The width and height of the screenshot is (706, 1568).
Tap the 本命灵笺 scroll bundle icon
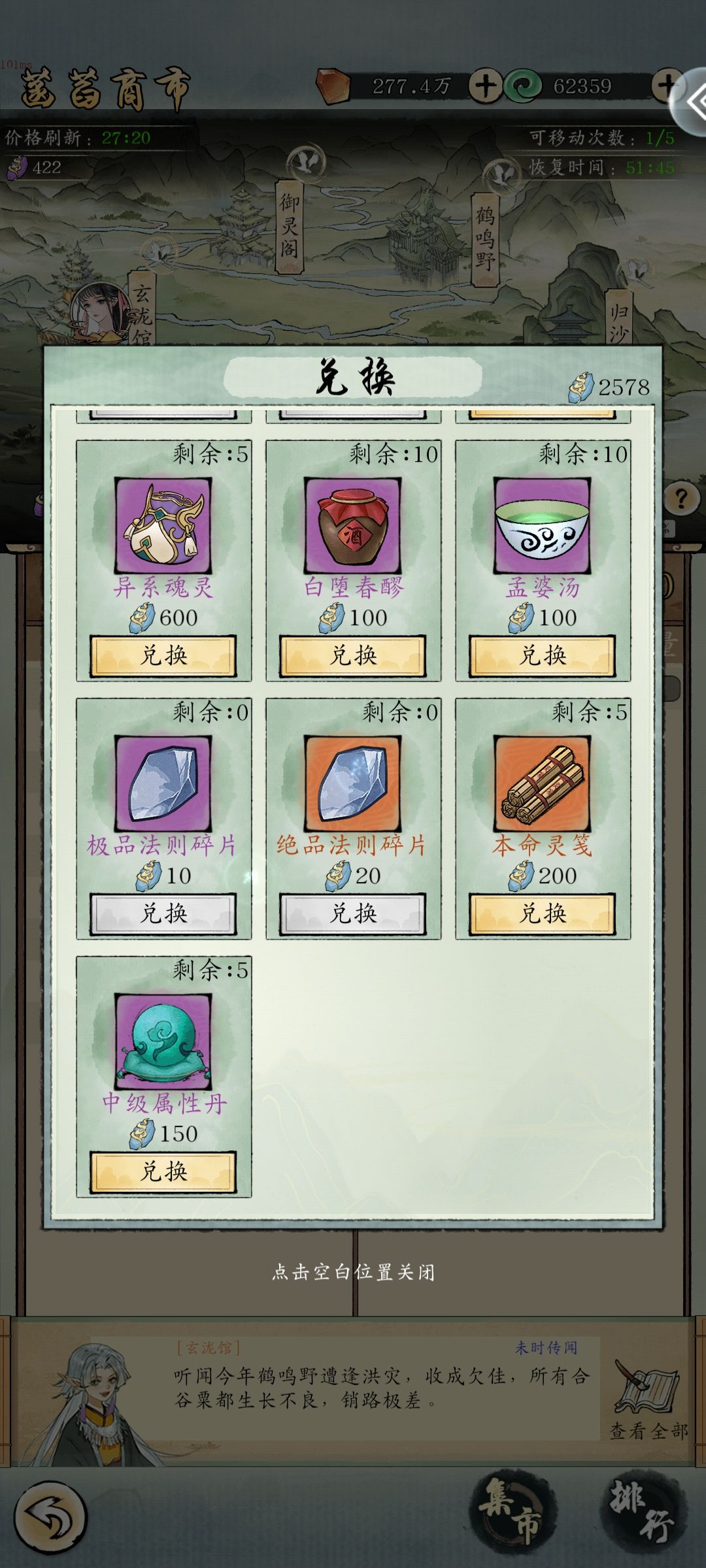click(542, 783)
